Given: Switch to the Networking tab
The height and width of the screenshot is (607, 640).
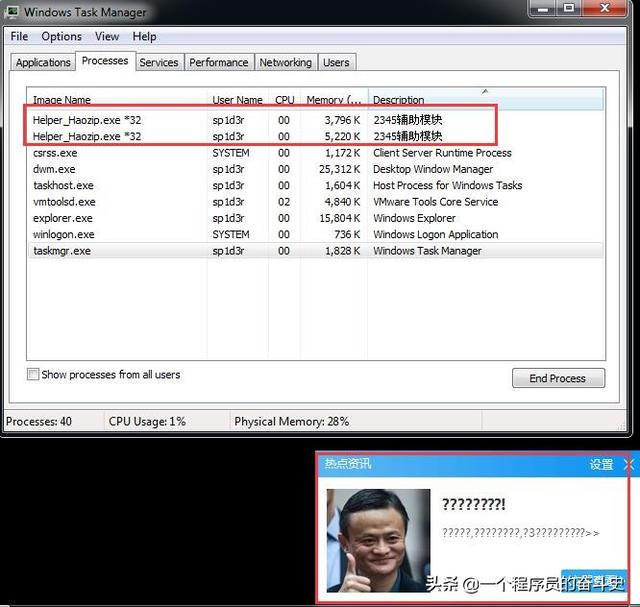Looking at the screenshot, I should [x=285, y=62].
